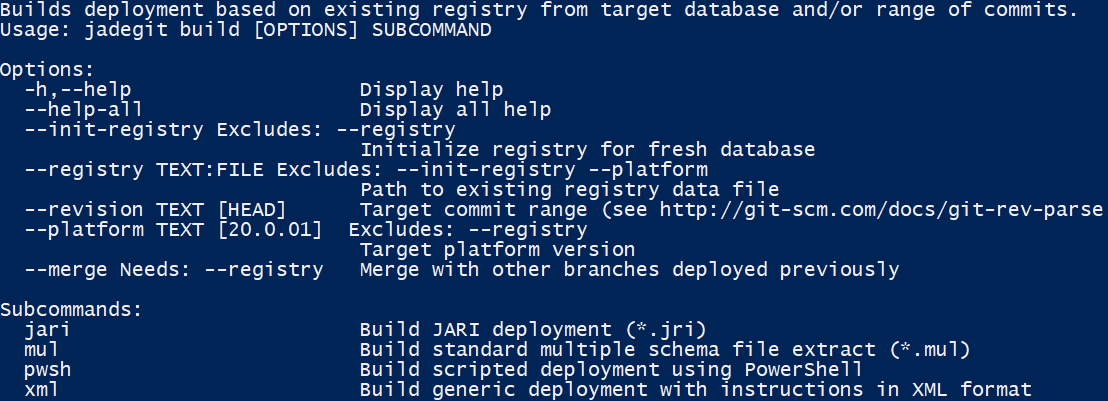Select the pwsh subcommand name
Screen dimensions: 1108x401
coord(48,369)
